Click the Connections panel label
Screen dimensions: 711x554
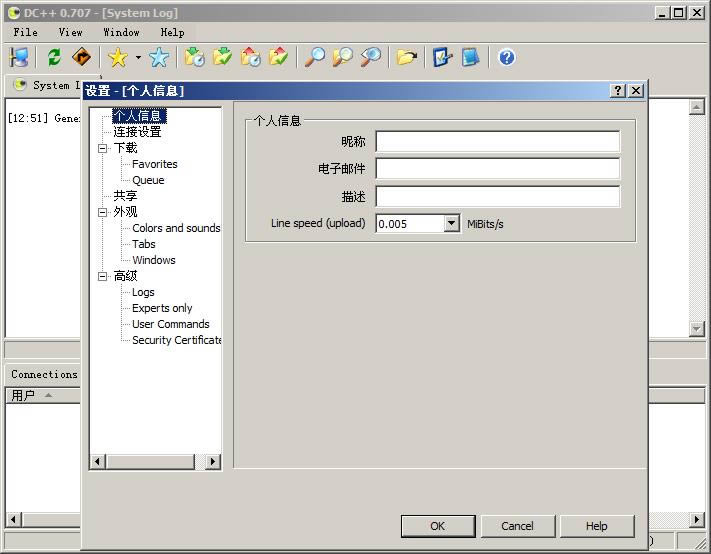point(44,374)
